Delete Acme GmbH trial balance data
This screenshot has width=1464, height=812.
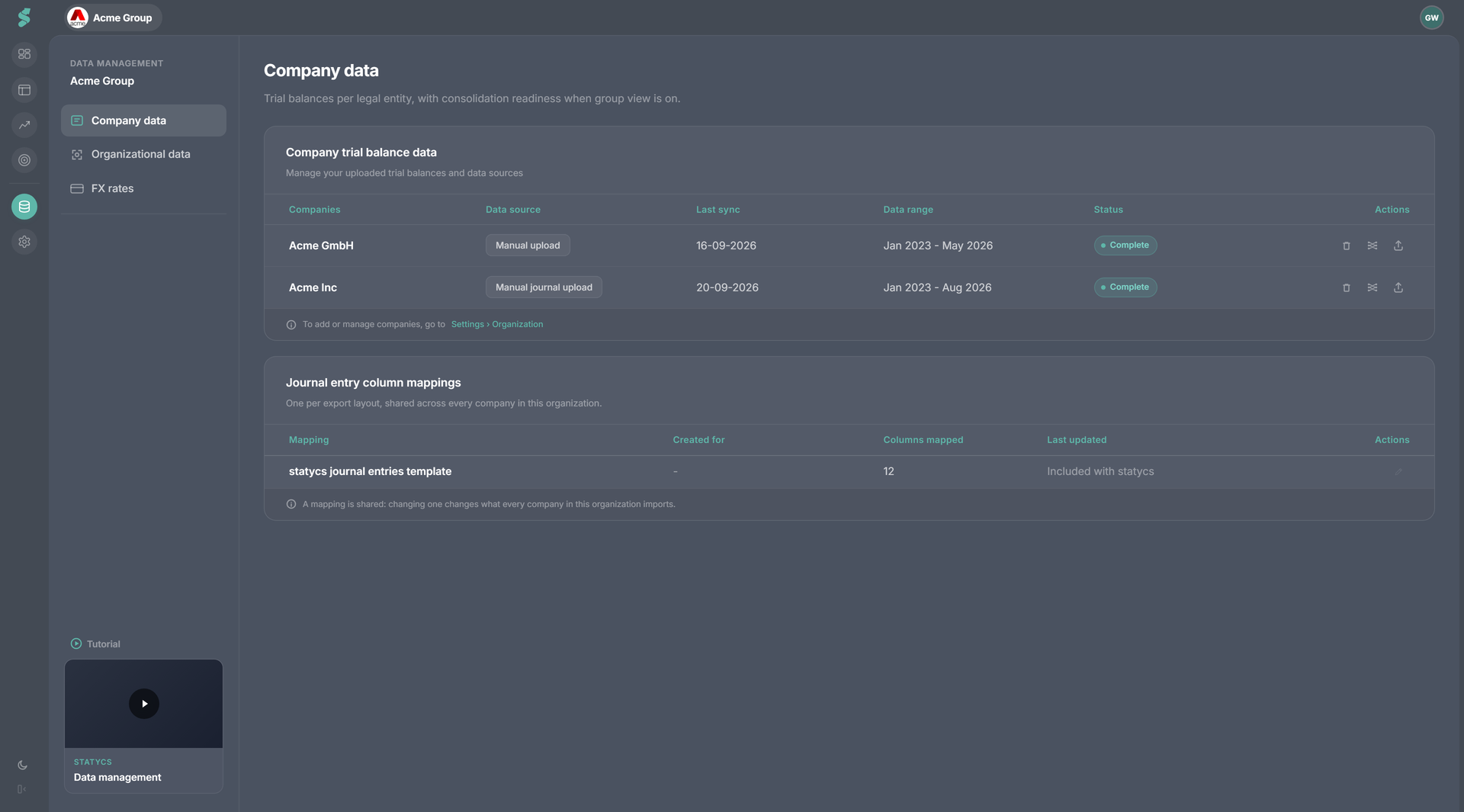[x=1347, y=246]
